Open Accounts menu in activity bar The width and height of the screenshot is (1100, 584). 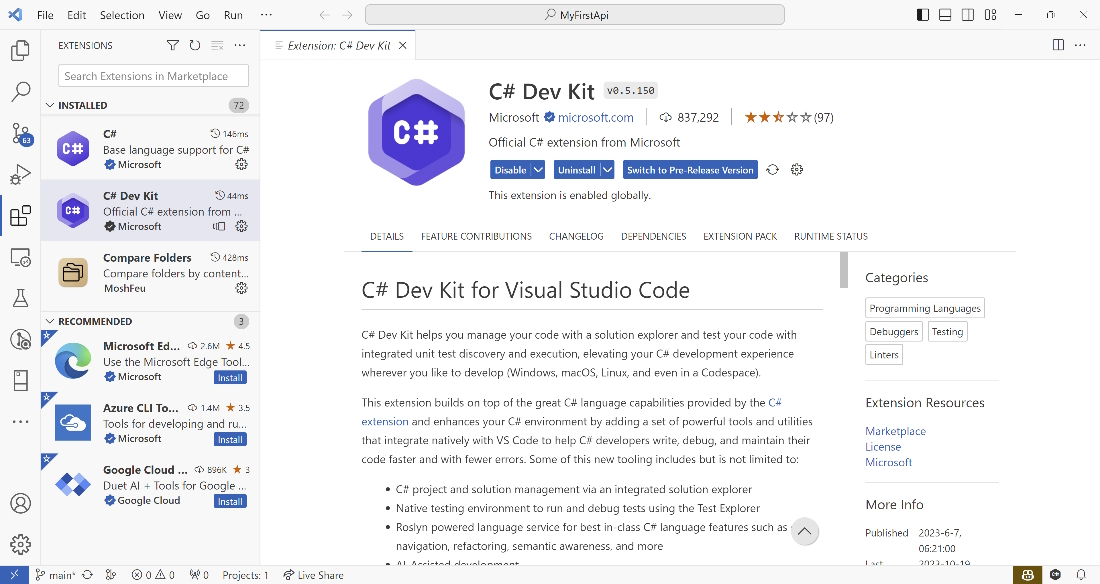pyautogui.click(x=20, y=503)
